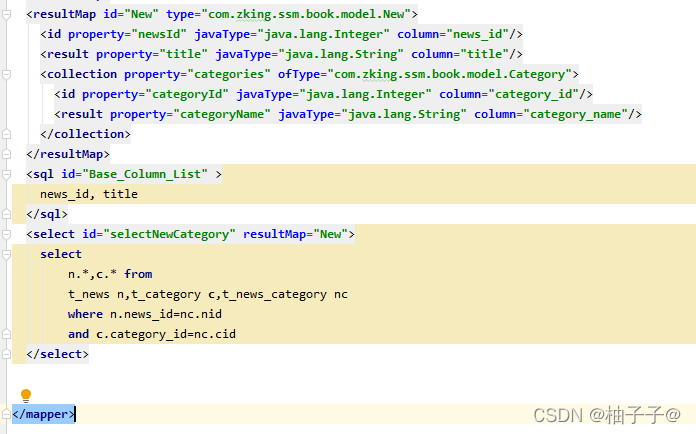Image resolution: width=696 pixels, height=434 pixels.
Task: Click "java.lang.Integer" on the newsId id line
Action: pos(324,34)
